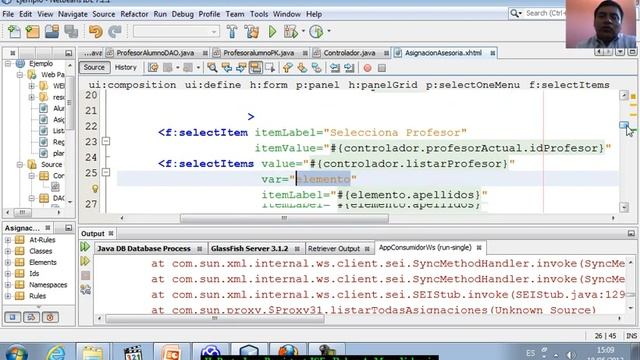Collapse Source Packages folder node

click(20, 164)
